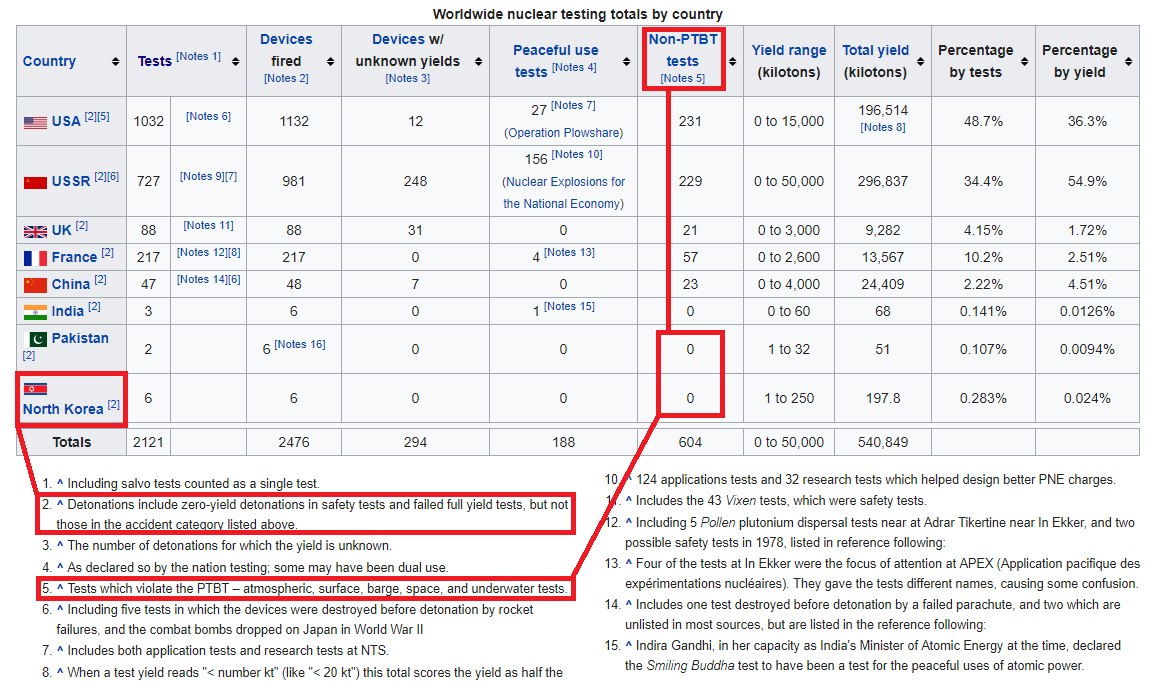Click the UK flag icon

pos(35,231)
